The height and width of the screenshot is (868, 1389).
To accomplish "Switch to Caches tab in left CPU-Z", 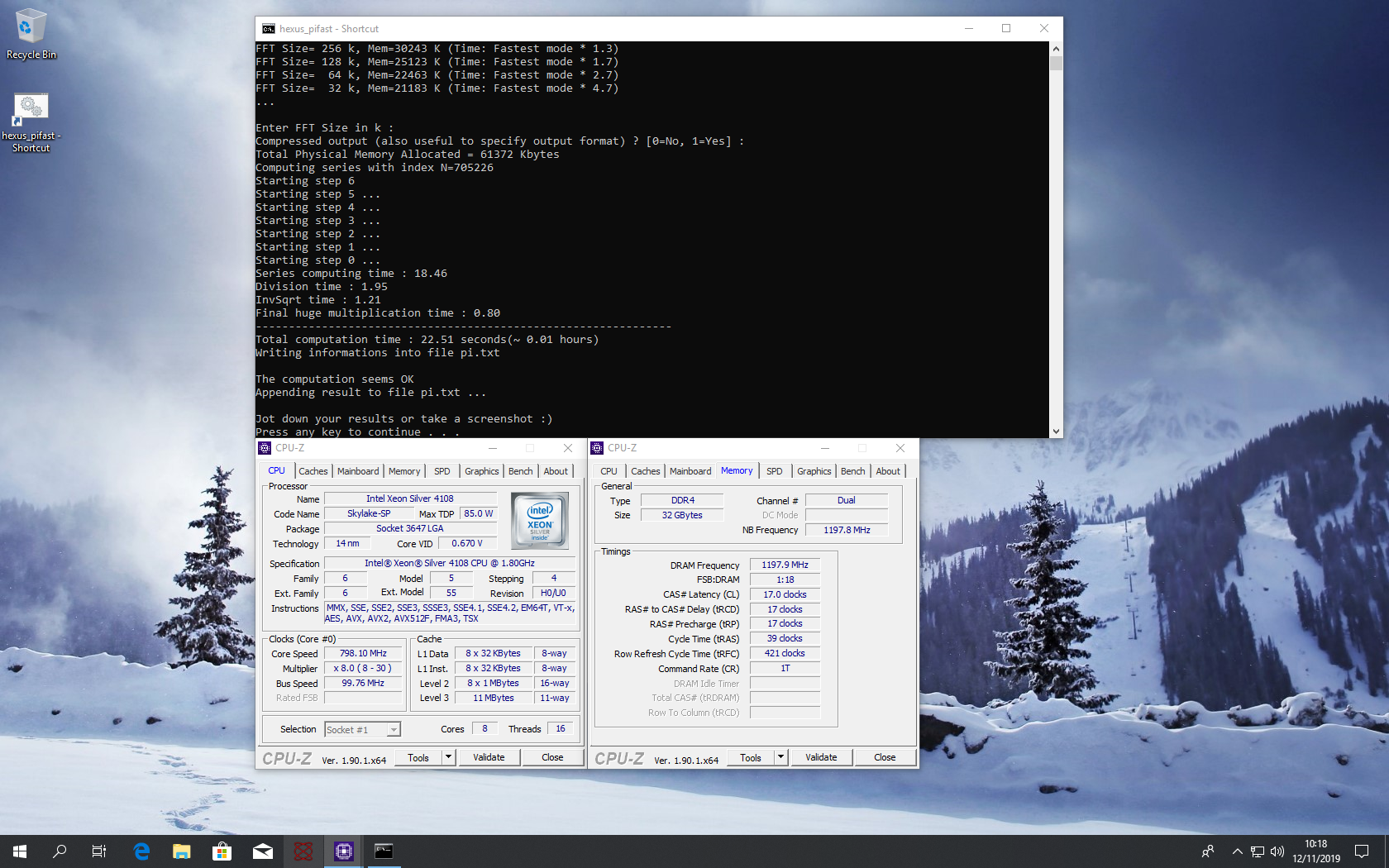I will [313, 471].
